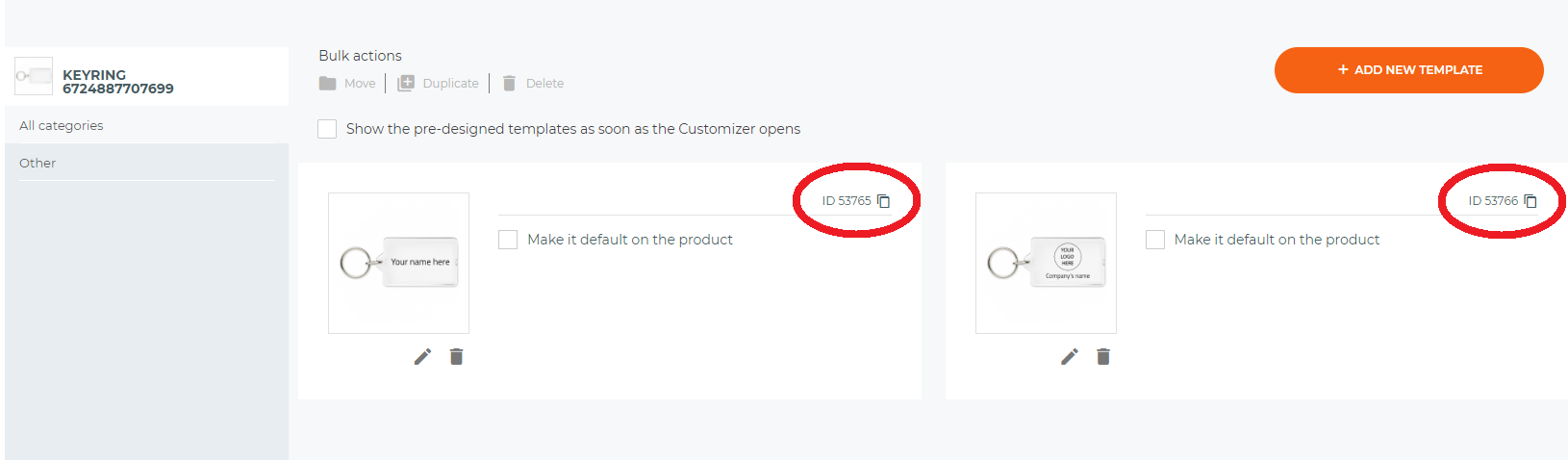Click the Move folder icon in bulk actions
Screen dimensions: 1568x460
click(328, 84)
